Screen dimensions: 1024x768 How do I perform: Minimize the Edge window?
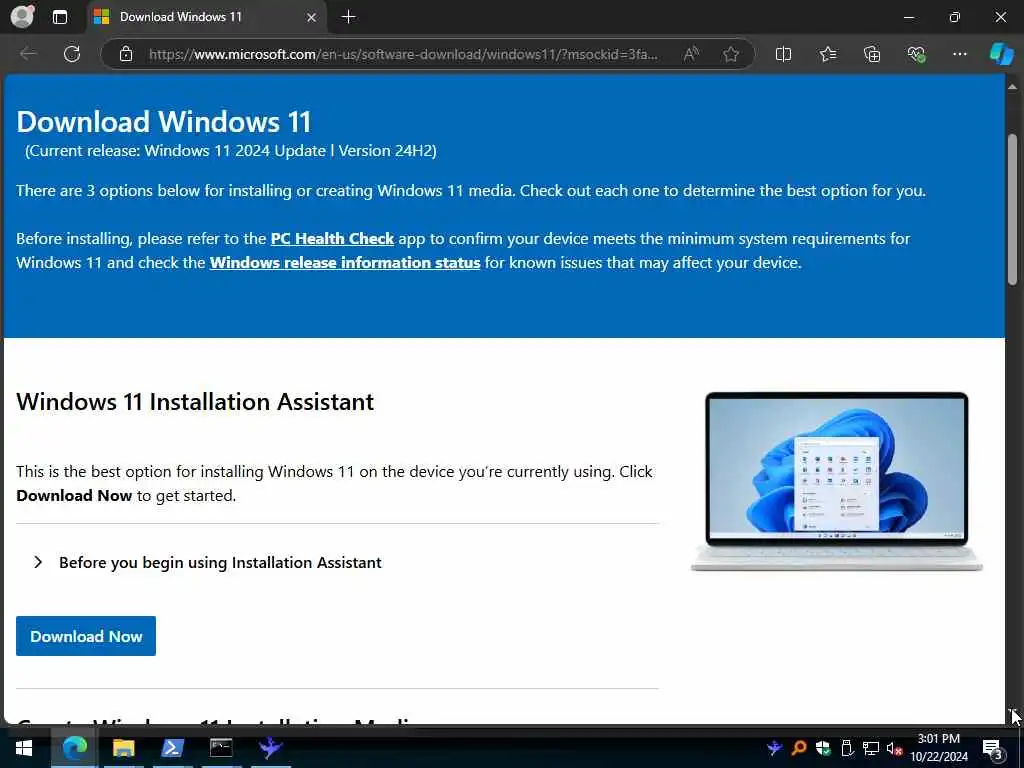click(x=908, y=17)
